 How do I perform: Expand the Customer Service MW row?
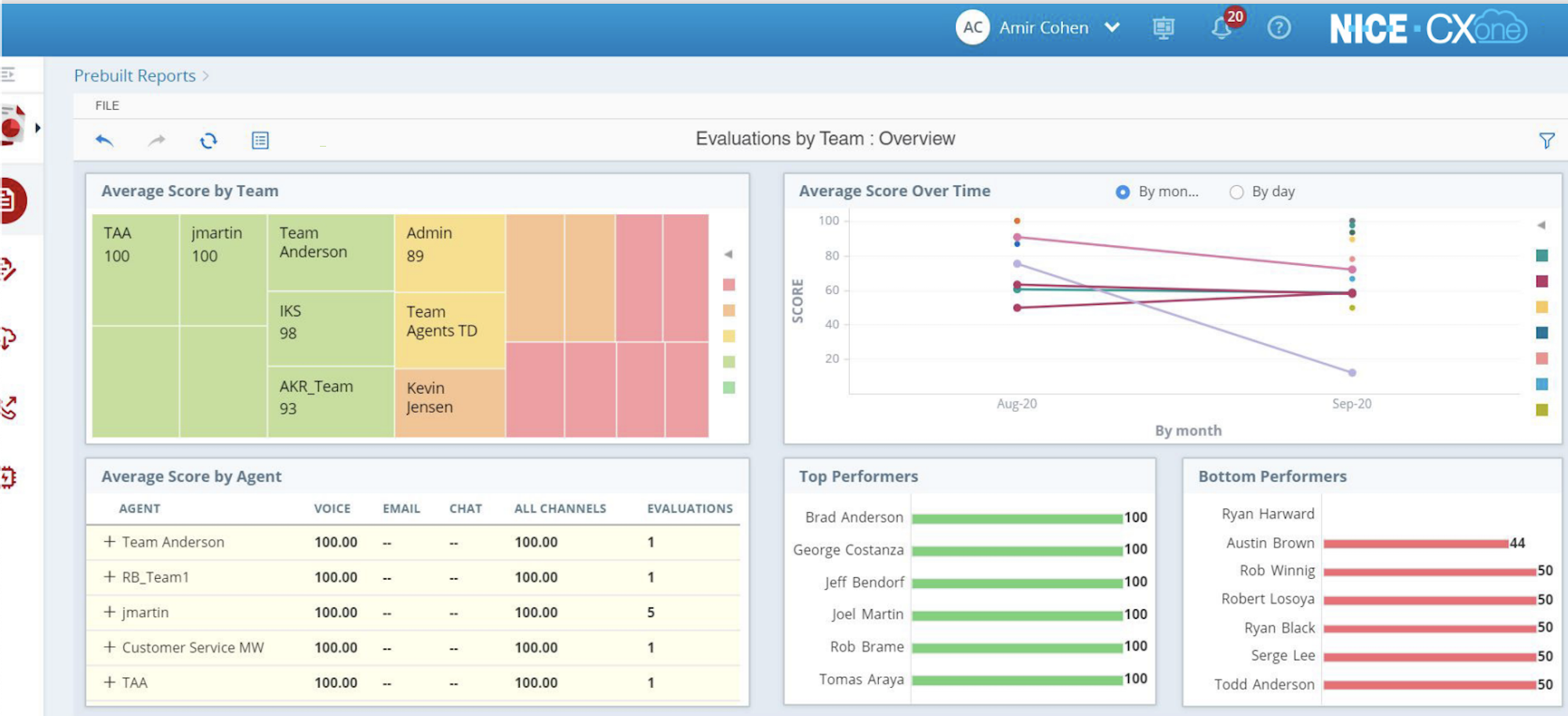110,647
